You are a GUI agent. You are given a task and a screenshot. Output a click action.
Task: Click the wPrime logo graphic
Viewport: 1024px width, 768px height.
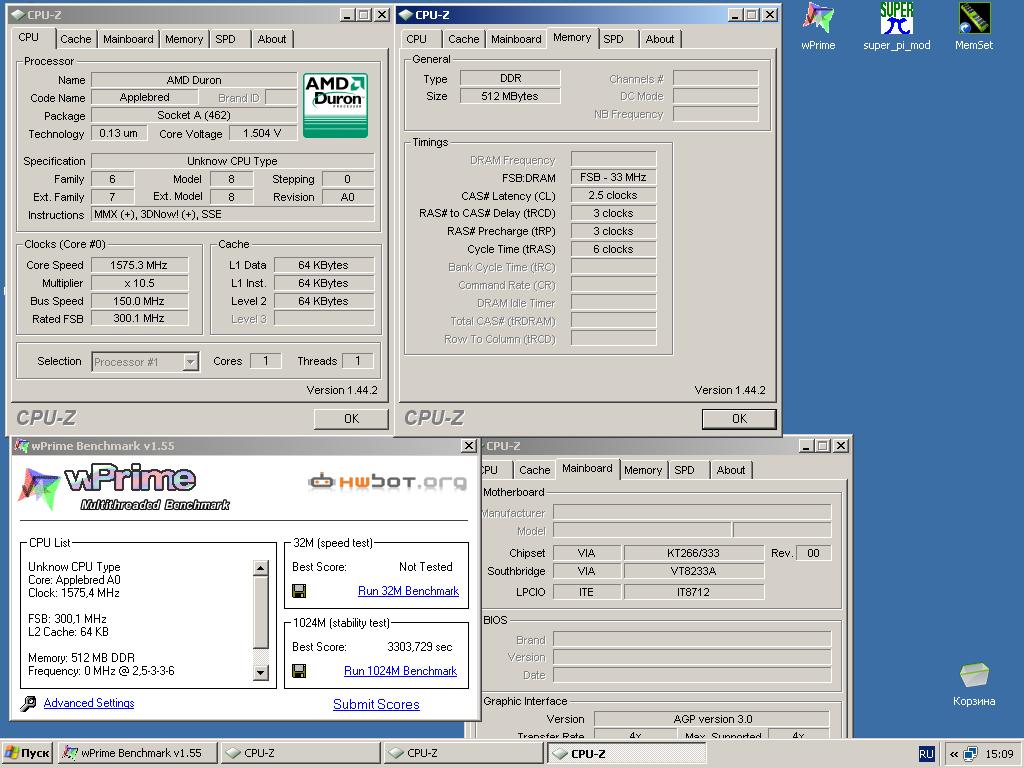124,487
